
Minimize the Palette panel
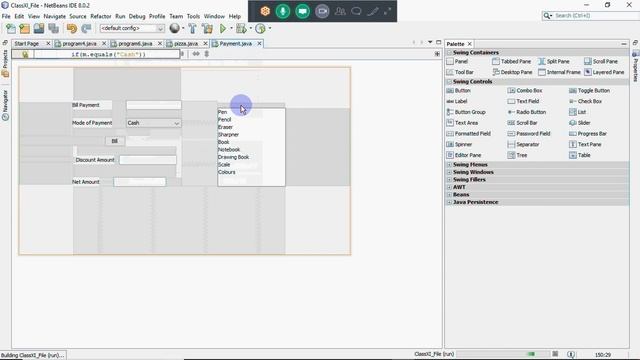[x=624, y=44]
